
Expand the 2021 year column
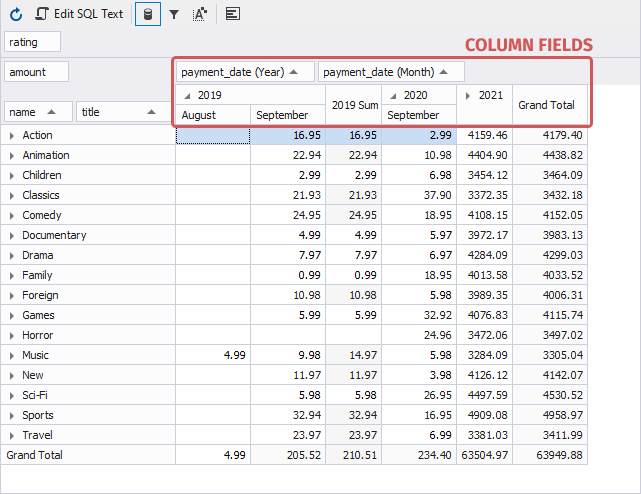coord(468,96)
